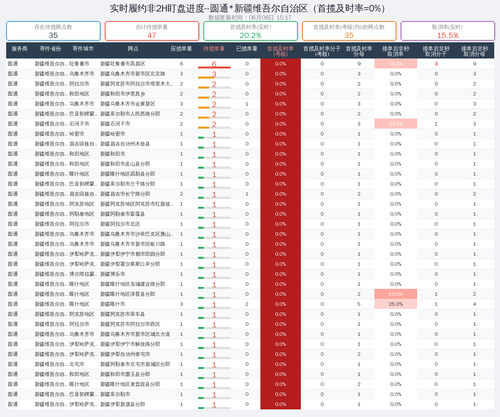Select the 新疆喀什地区疏勒县分部 site cell
The height and width of the screenshot is (417, 500).
tap(128, 174)
